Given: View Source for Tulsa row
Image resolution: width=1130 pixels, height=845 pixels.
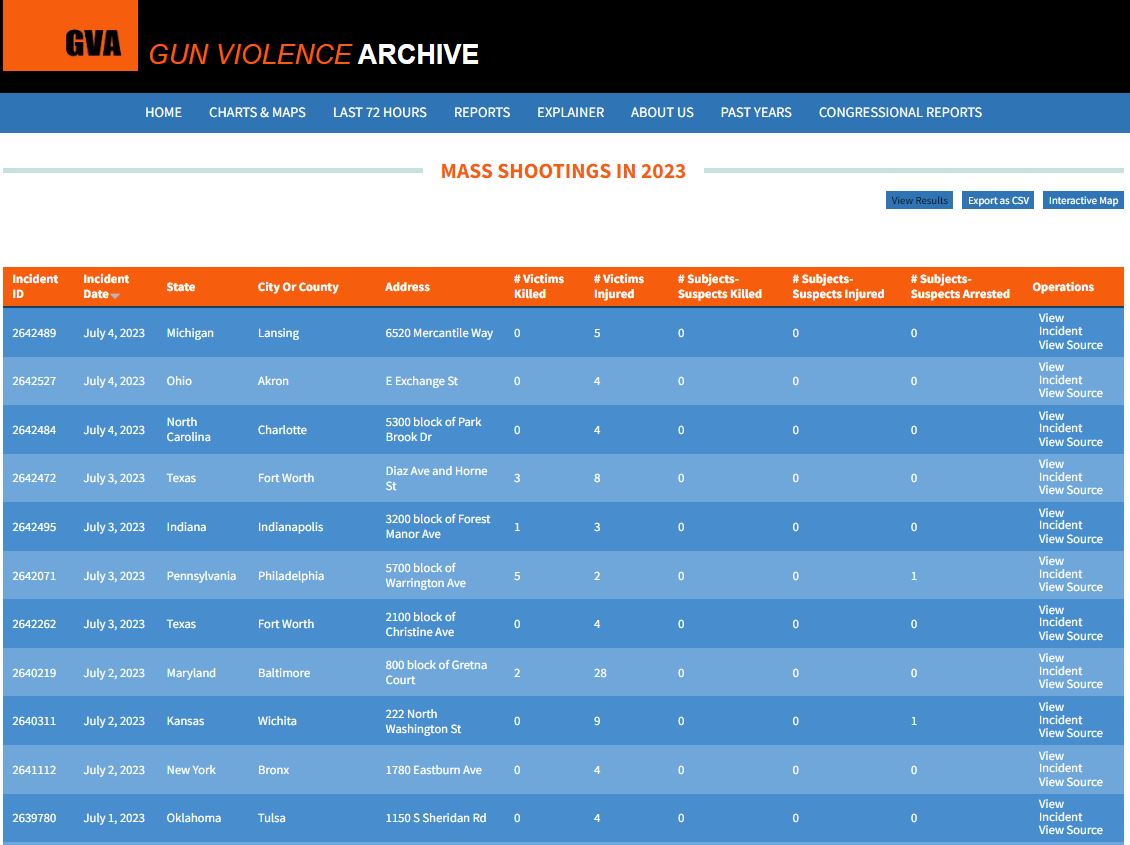Looking at the screenshot, I should (1070, 831).
